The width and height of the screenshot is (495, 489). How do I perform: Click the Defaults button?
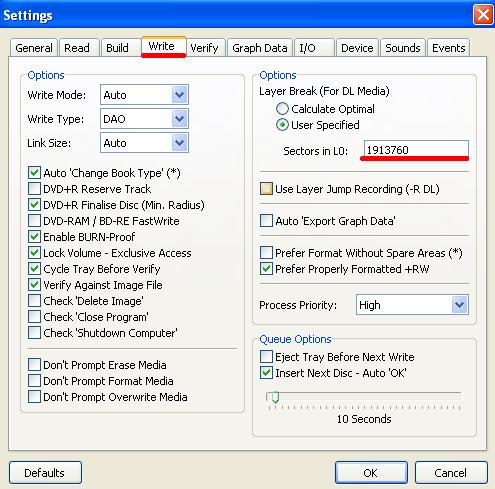pyautogui.click(x=45, y=472)
